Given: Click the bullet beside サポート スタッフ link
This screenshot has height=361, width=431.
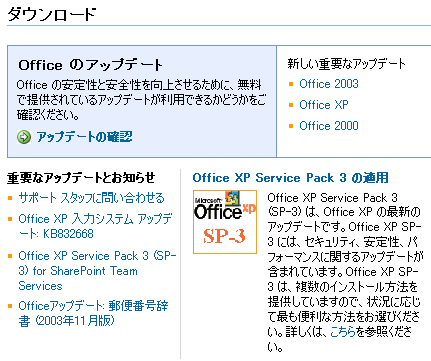Looking at the screenshot, I should tap(10, 198).
